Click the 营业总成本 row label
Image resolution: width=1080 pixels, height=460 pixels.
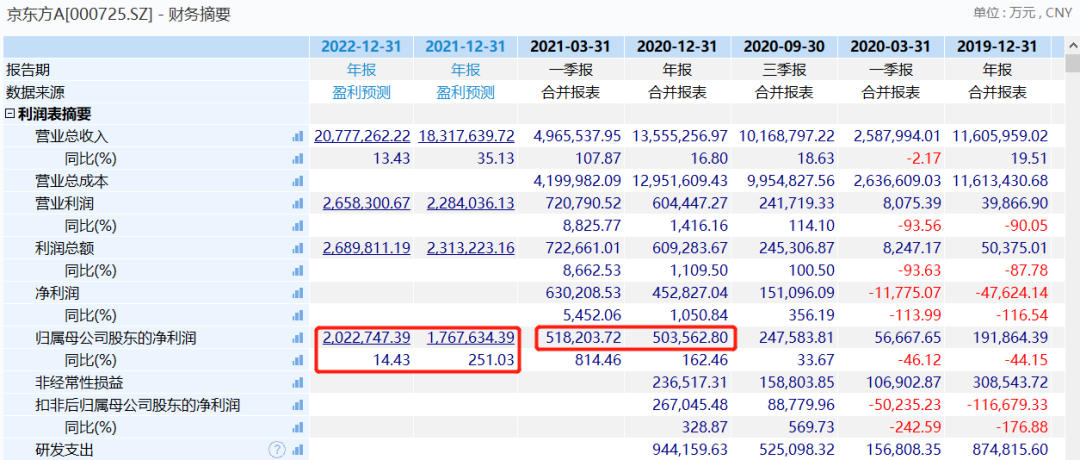[72, 182]
